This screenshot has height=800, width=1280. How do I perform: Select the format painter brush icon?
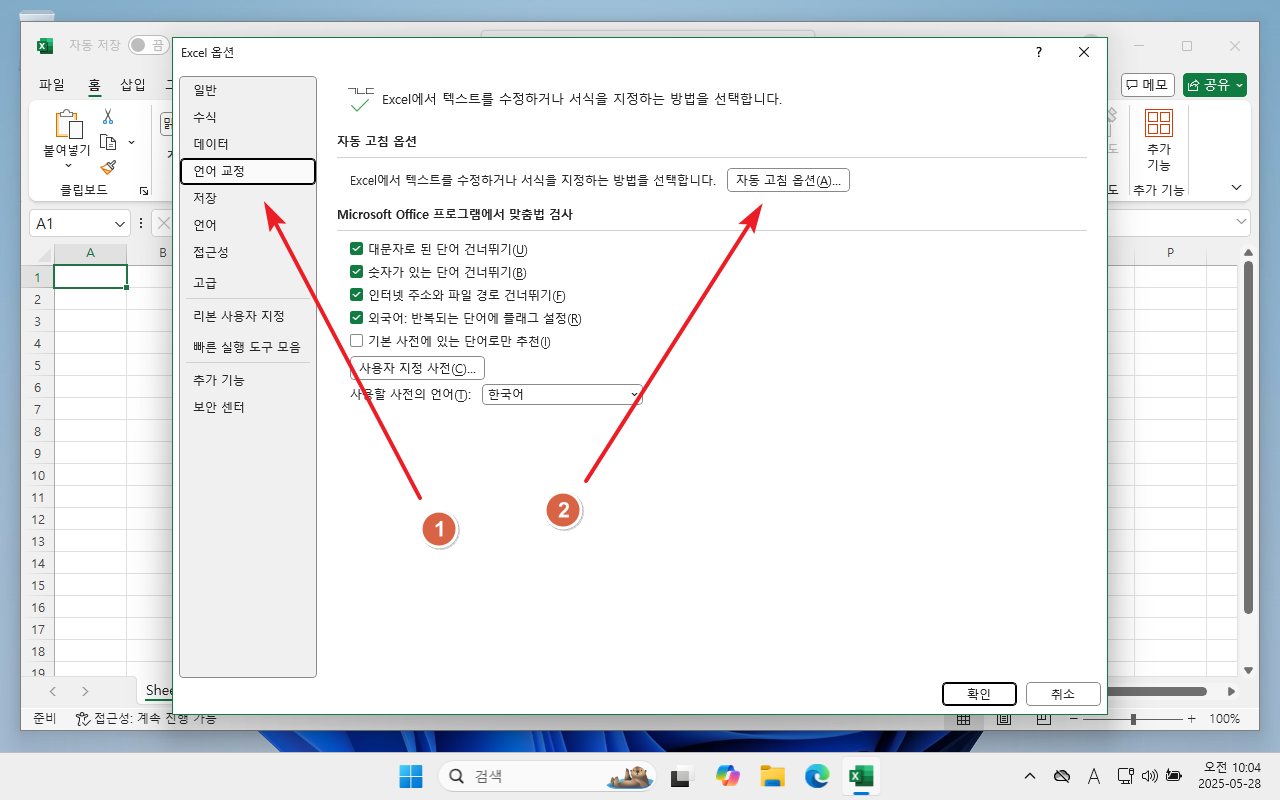coord(108,167)
